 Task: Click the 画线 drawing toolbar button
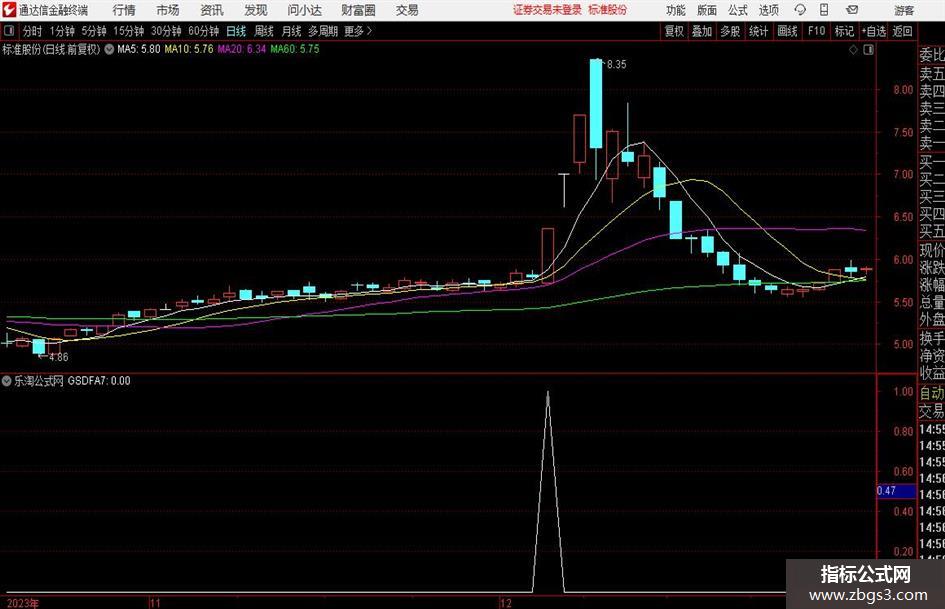(787, 31)
